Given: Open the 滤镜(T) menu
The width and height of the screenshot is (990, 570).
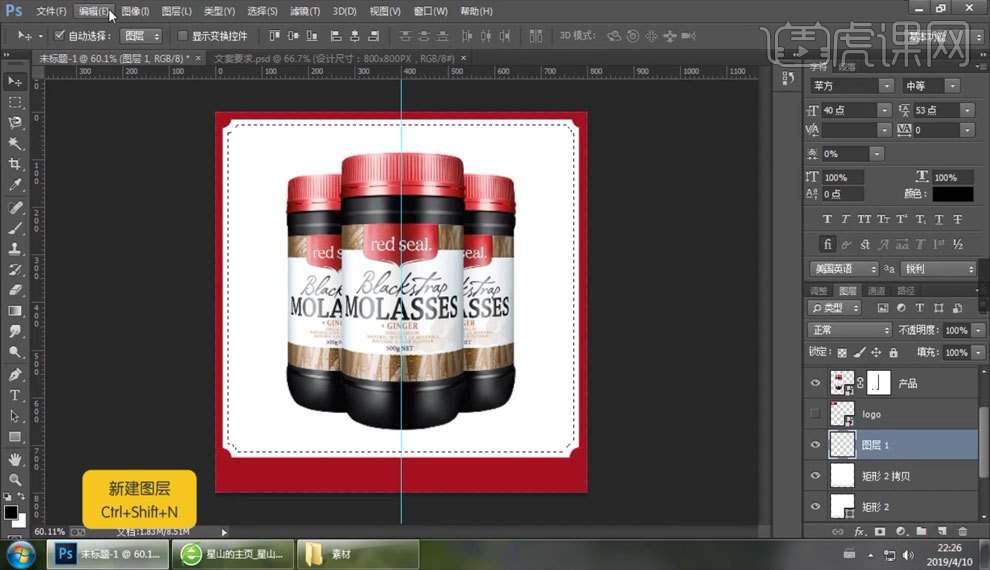Looking at the screenshot, I should point(305,11).
